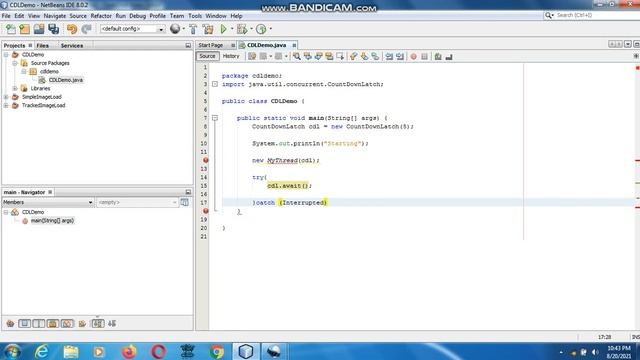Open the Tools menu

(x=195, y=16)
